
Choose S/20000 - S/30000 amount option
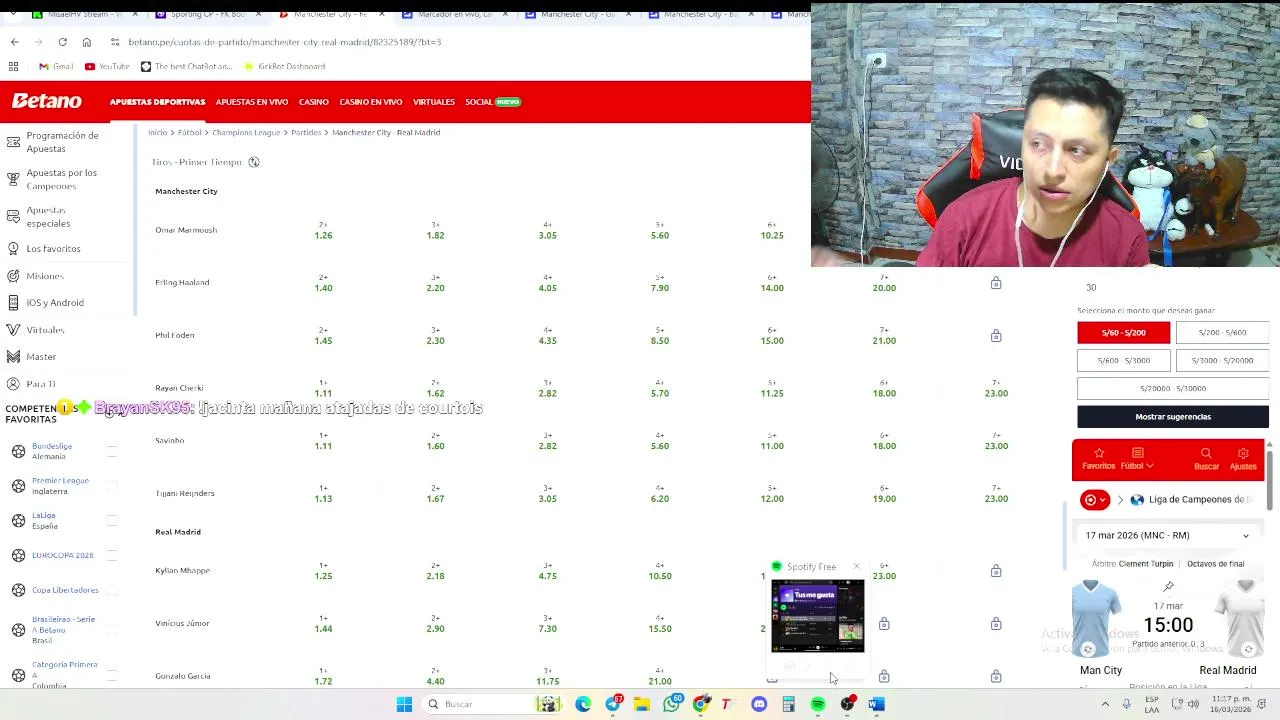(1173, 389)
